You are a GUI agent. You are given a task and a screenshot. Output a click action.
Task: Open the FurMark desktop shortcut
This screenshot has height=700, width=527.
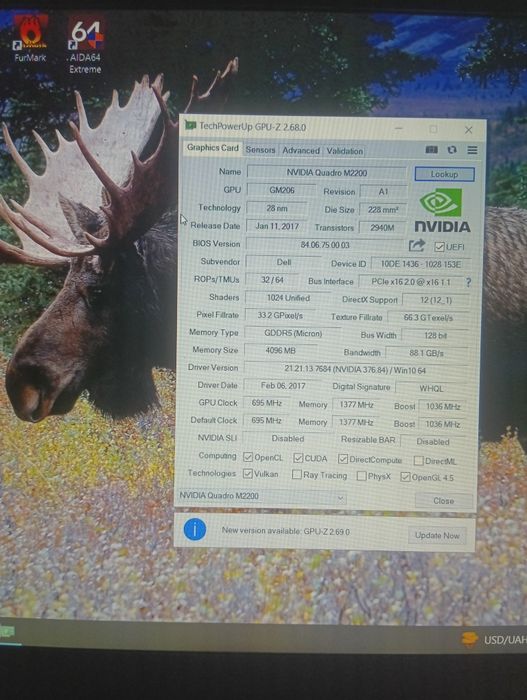29,38
